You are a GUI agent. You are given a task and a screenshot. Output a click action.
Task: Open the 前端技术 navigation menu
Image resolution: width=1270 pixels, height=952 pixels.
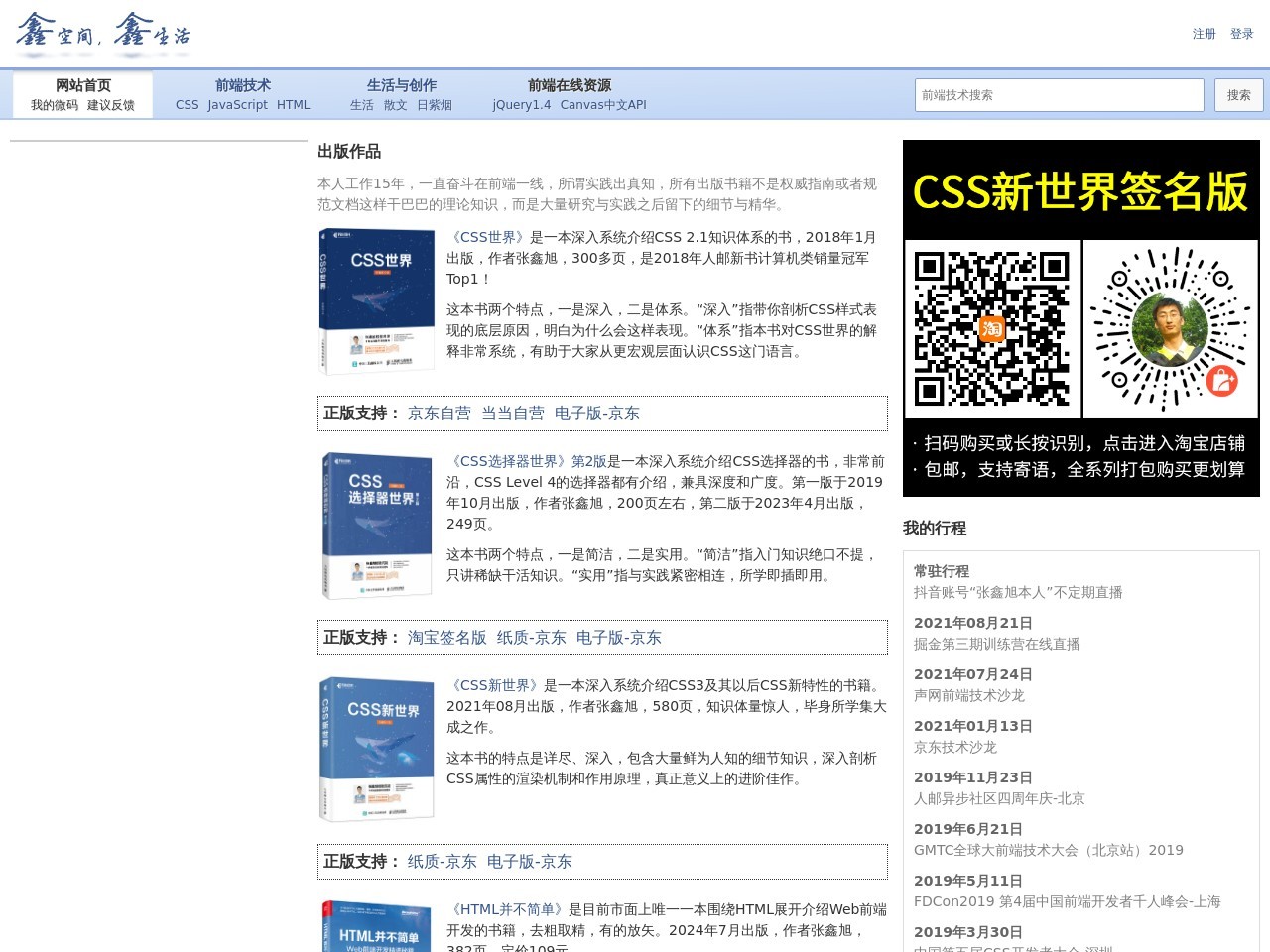coord(243,85)
